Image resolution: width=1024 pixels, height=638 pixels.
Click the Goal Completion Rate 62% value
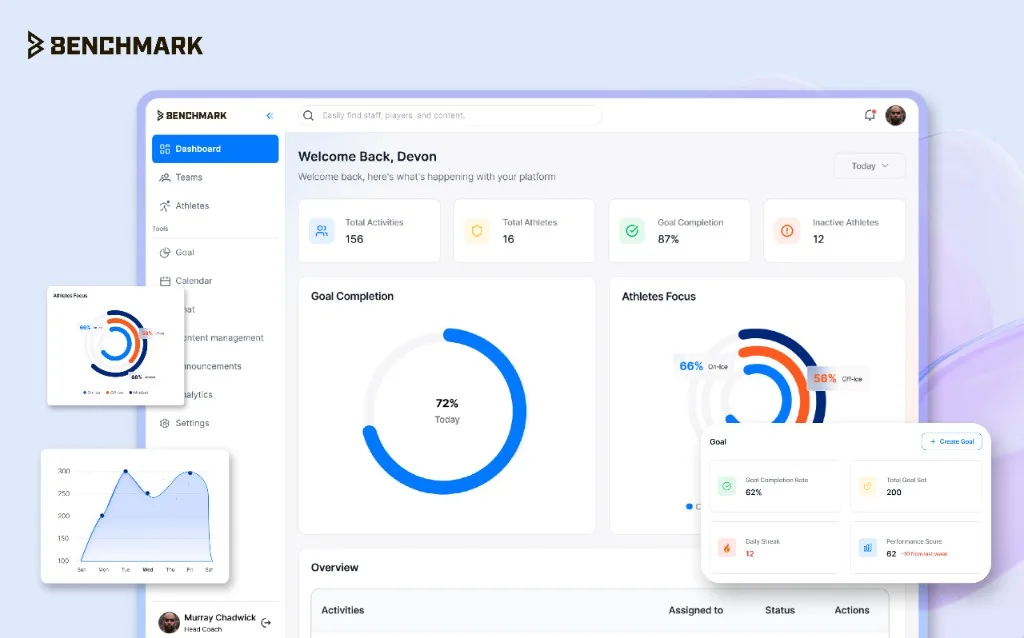753,492
